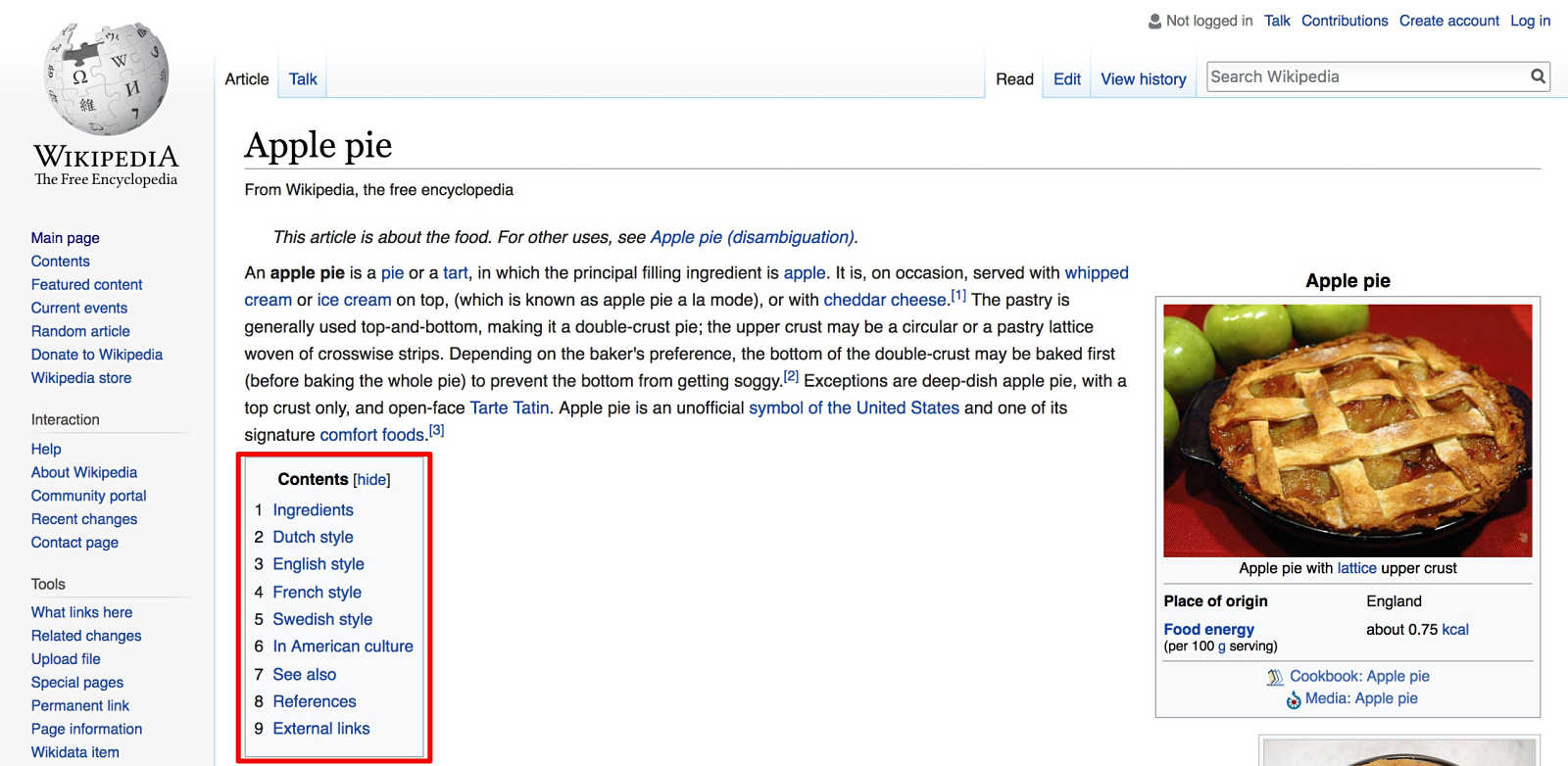Viewport: 1568px width, 766px height.
Task: Click the search magnifier icon
Action: point(1538,76)
